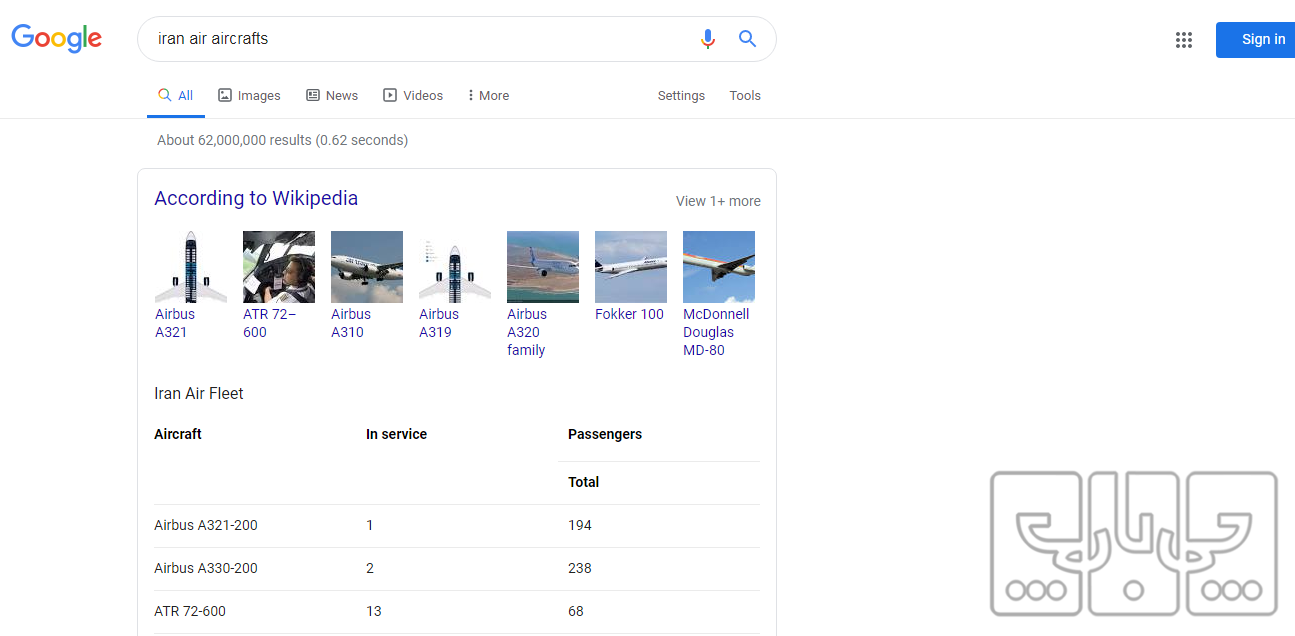Click the in-service value 13
The height and width of the screenshot is (636, 1295).
[374, 611]
